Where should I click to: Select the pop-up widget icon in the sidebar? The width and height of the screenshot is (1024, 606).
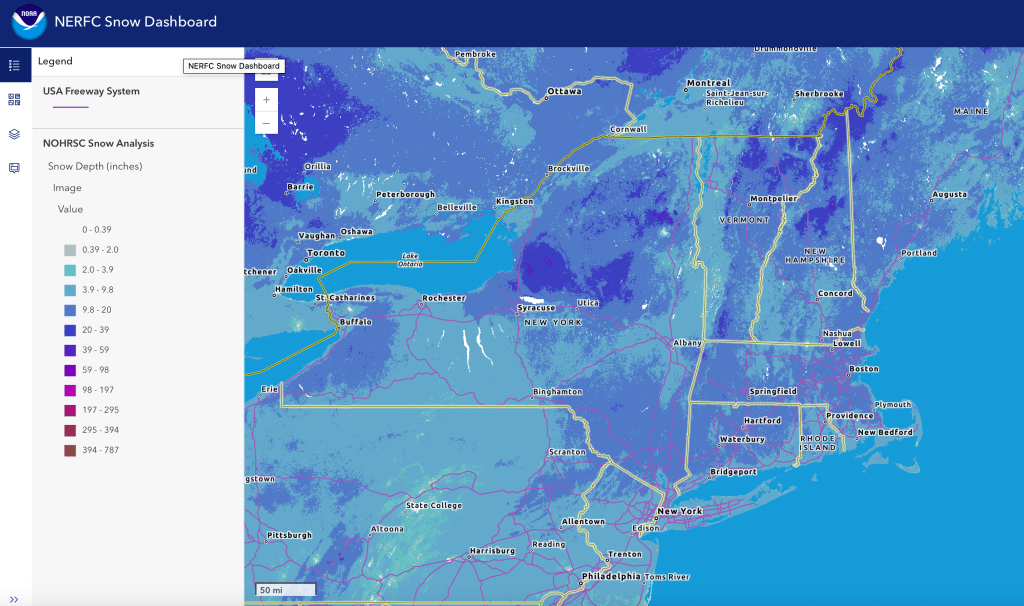click(13, 167)
